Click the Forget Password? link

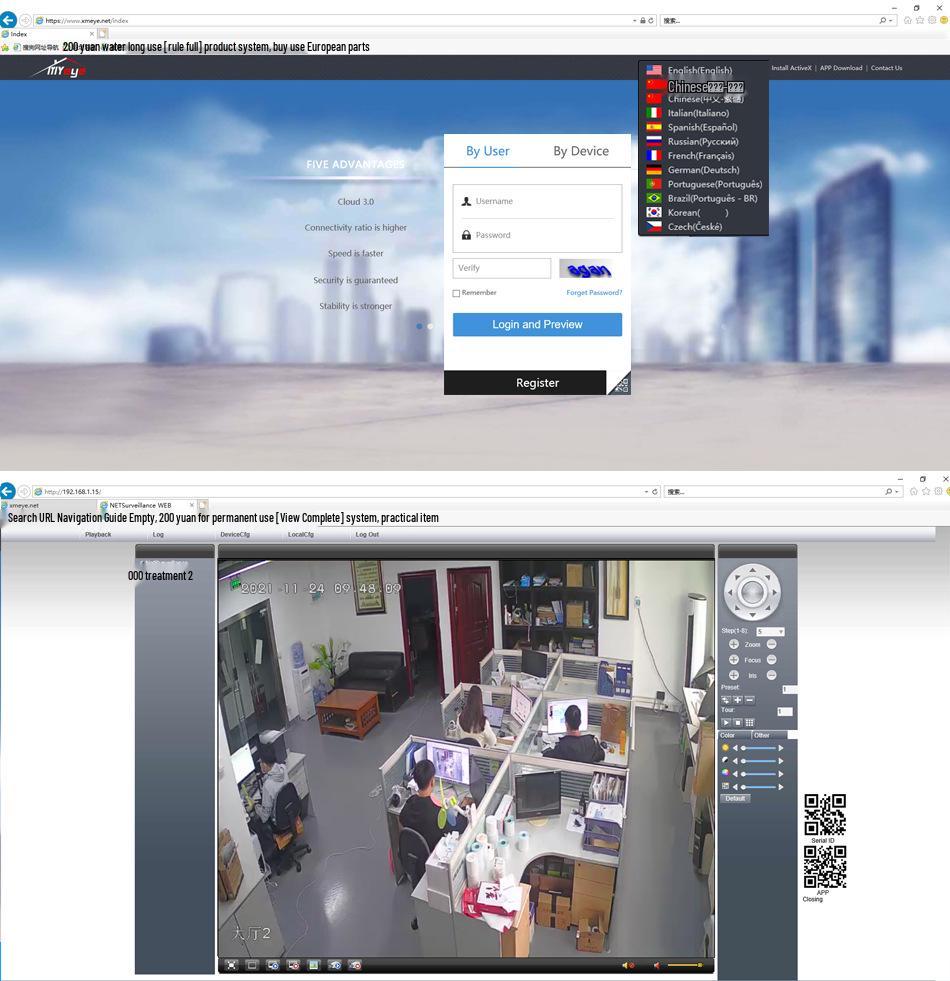[x=594, y=293]
